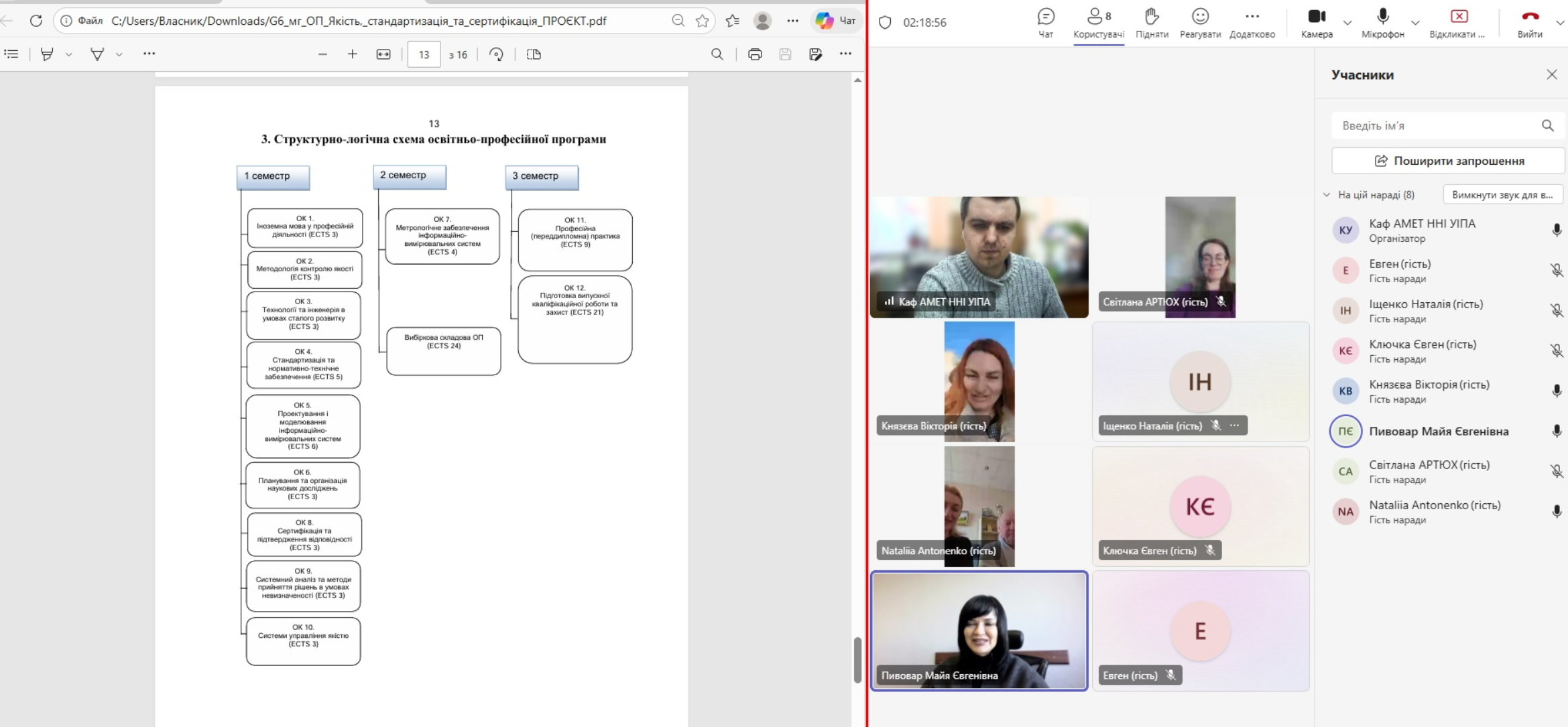Image resolution: width=1568 pixels, height=727 pixels.
Task: Search within the PDF document
Action: pos(717,54)
